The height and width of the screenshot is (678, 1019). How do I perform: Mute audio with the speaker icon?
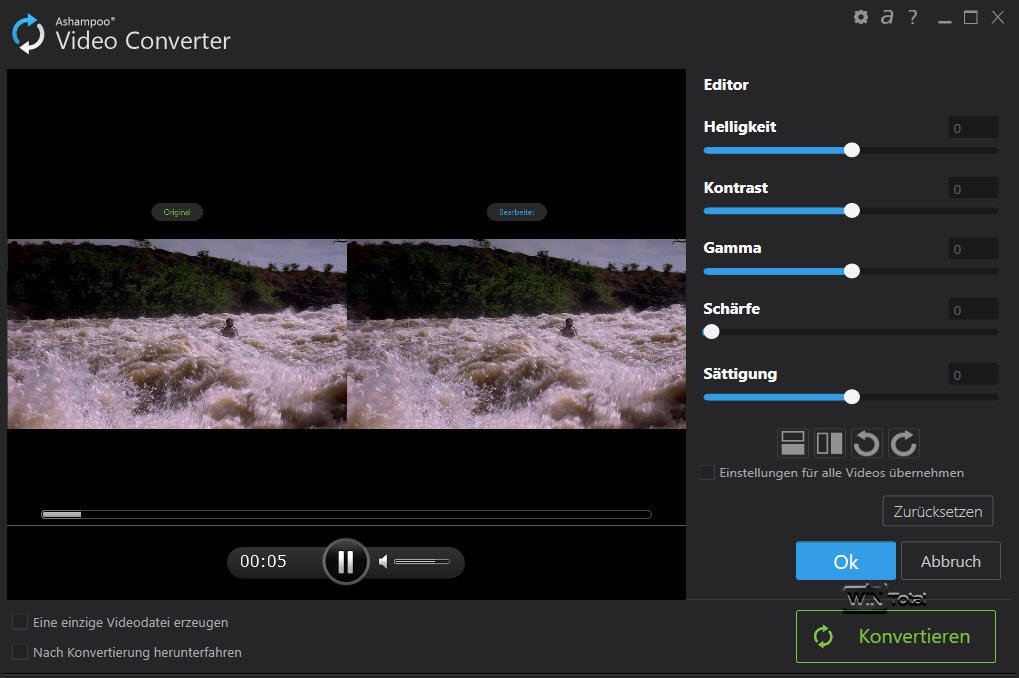click(x=384, y=562)
